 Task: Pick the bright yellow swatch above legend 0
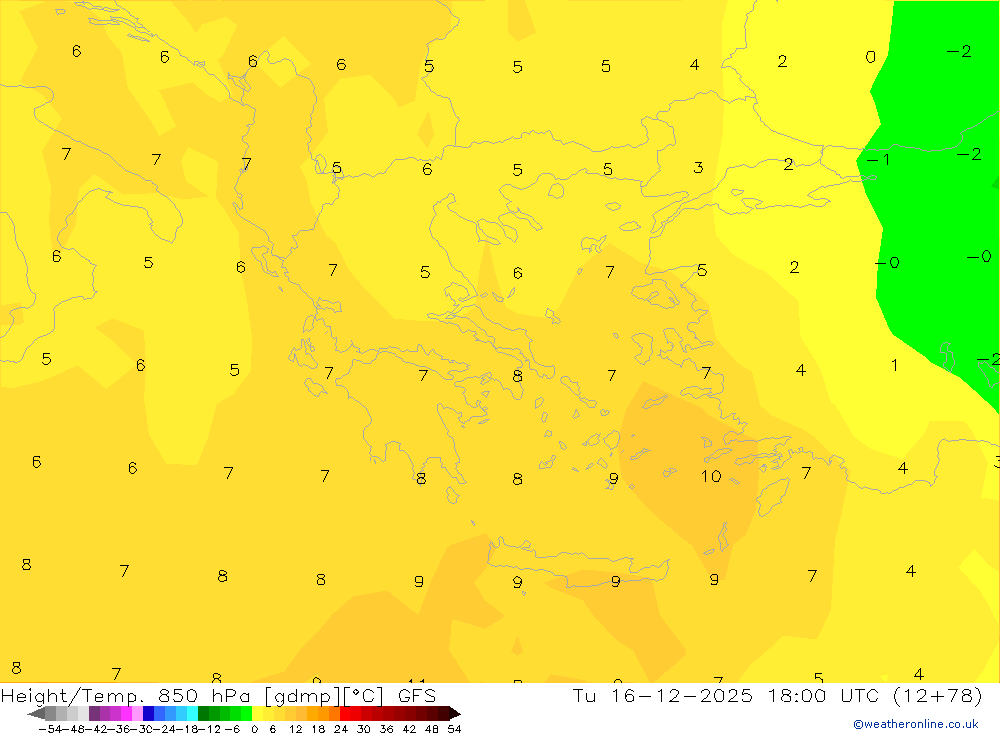257,713
